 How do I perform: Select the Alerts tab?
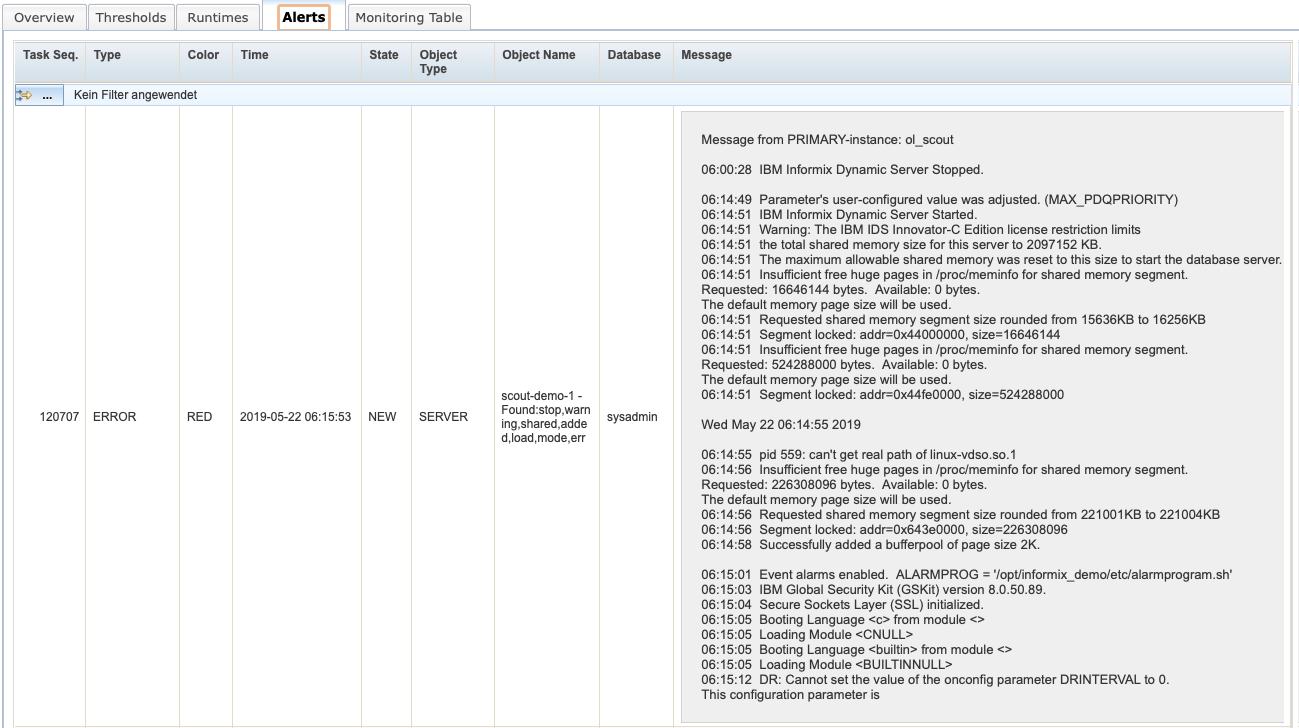304,17
